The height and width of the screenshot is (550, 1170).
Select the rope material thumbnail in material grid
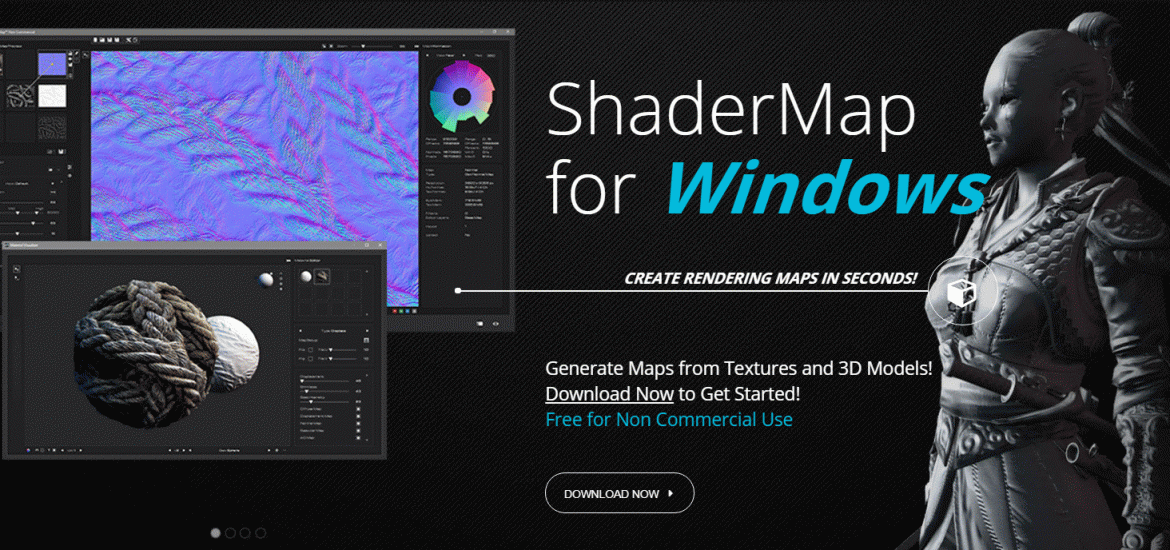pyautogui.click(x=324, y=277)
